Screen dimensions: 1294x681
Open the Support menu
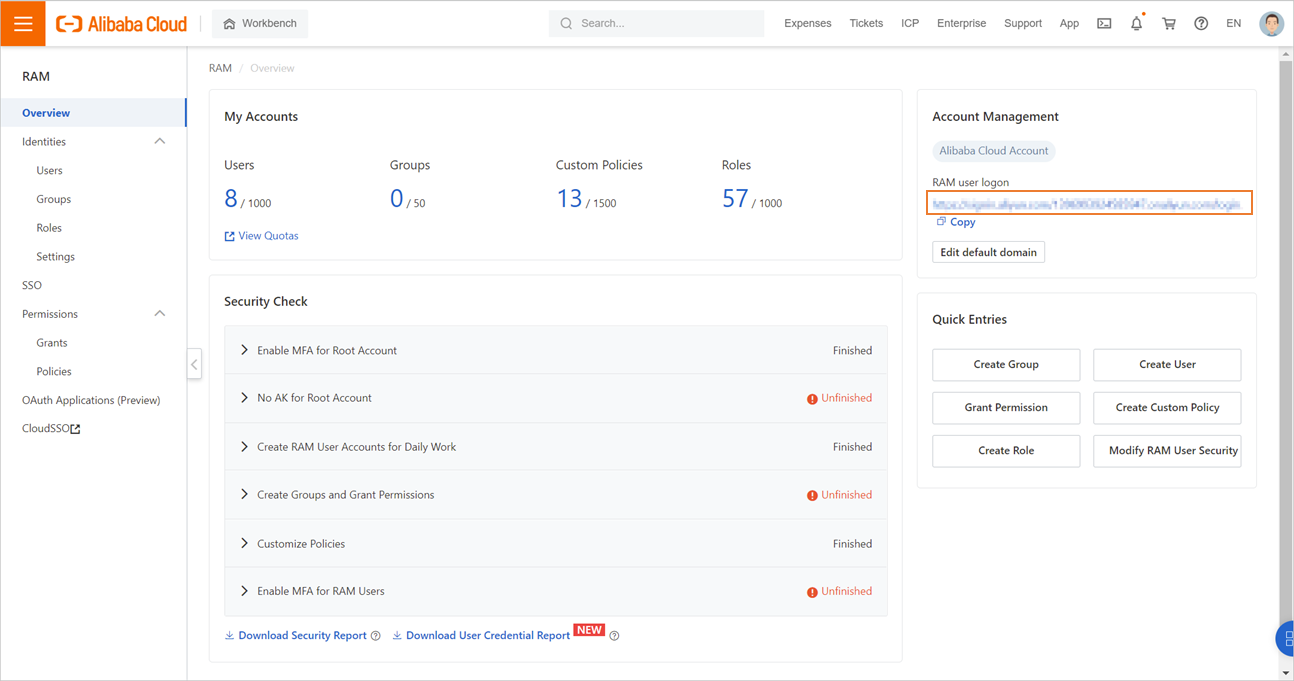point(1022,23)
